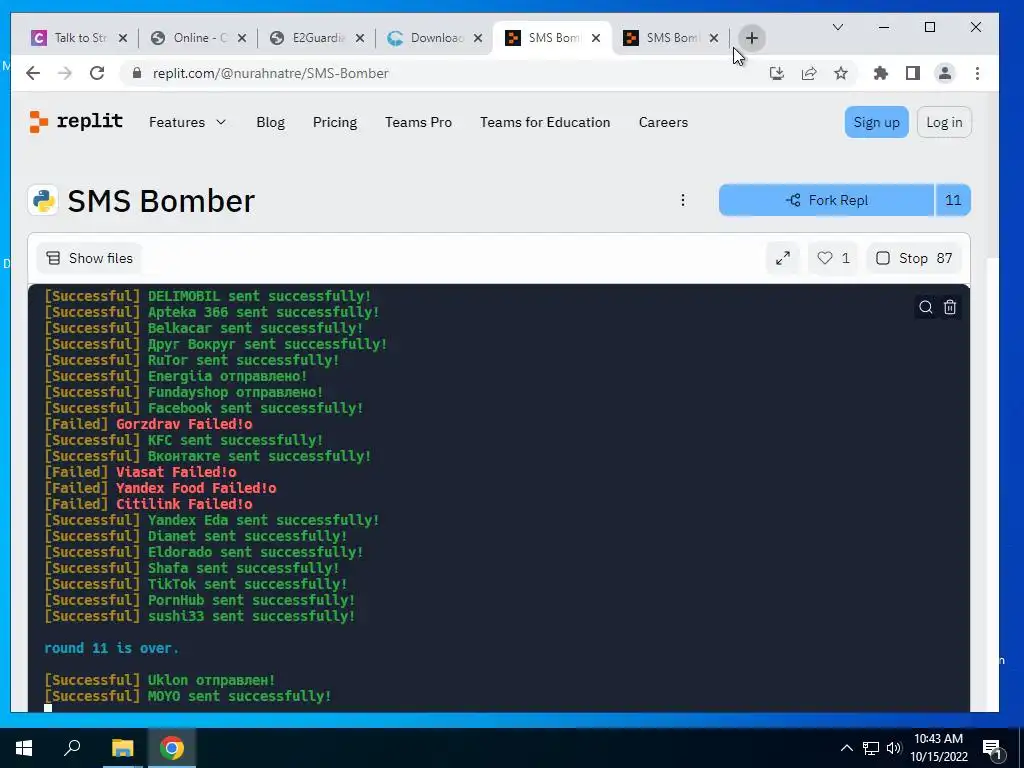Close the Talk to Str tab
Viewport: 1024px width, 768px height.
(x=123, y=38)
